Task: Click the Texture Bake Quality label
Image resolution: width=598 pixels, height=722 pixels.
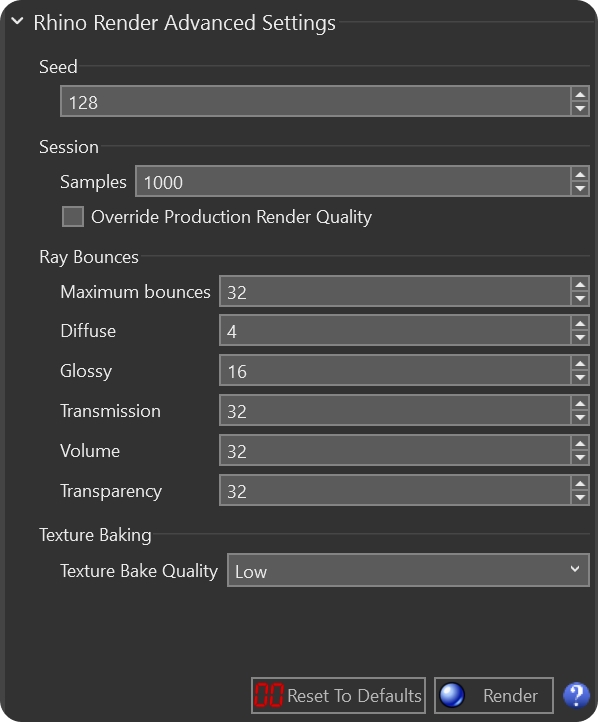Action: click(x=139, y=571)
